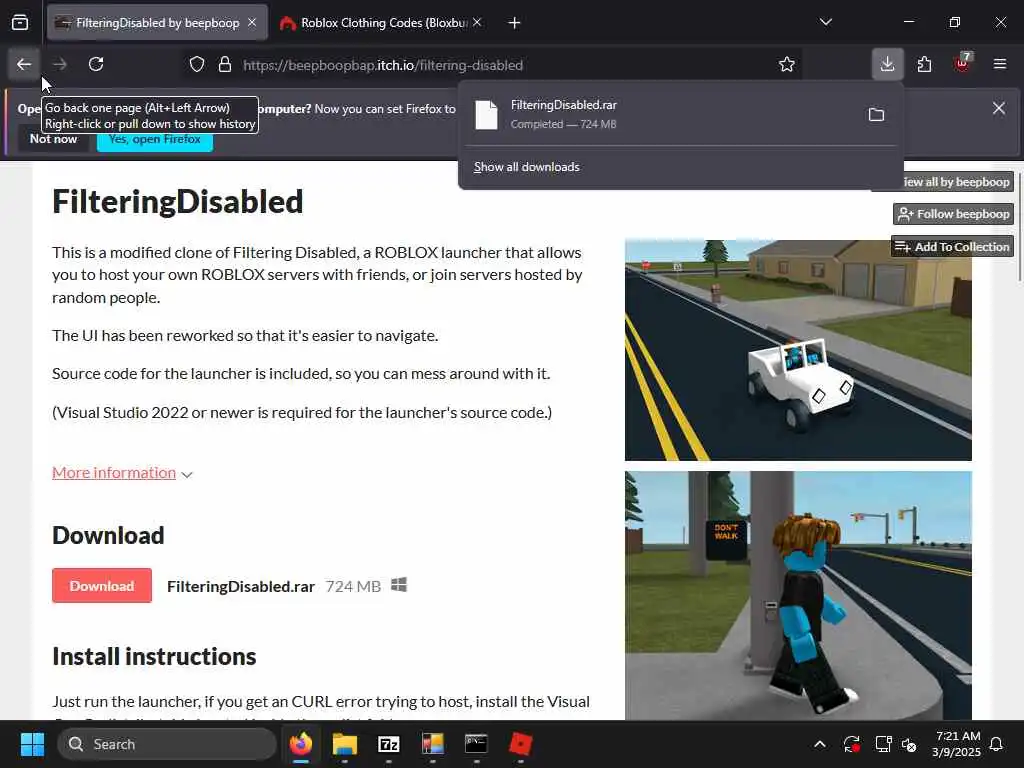This screenshot has height=768, width=1024.
Task: Toggle the downloads panel button
Action: [x=888, y=64]
